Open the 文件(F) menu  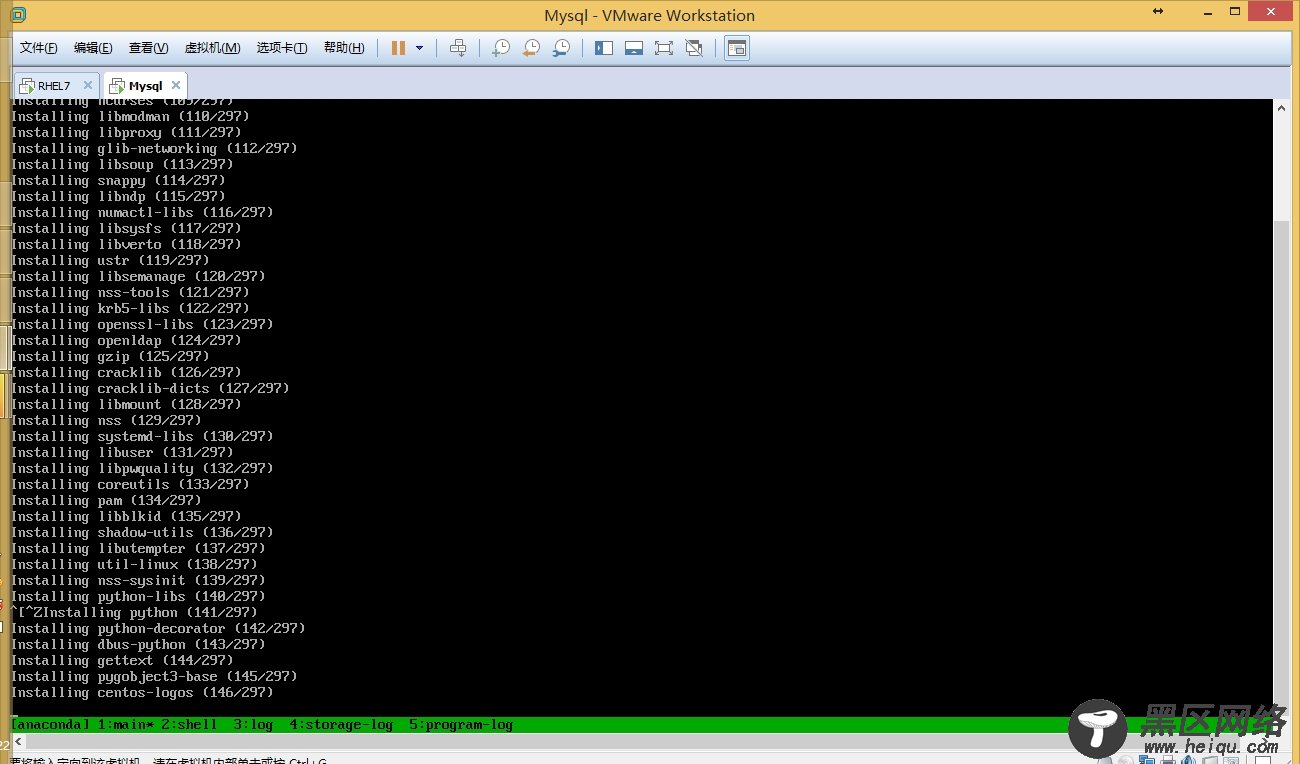tap(39, 48)
